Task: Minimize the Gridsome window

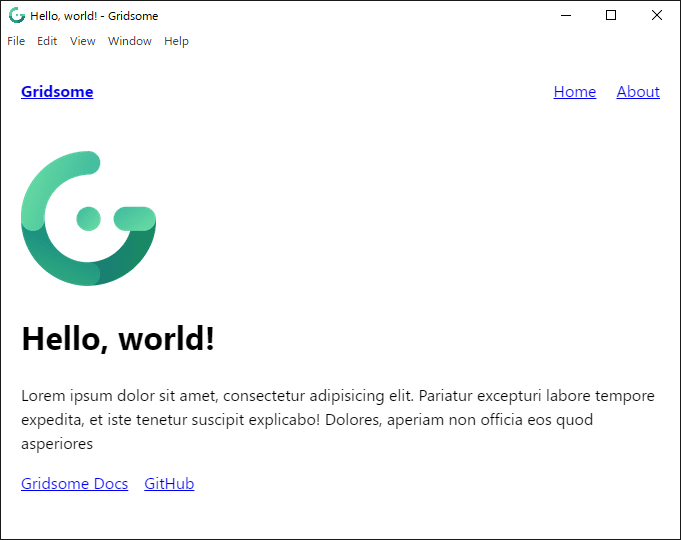Action: click(x=566, y=15)
